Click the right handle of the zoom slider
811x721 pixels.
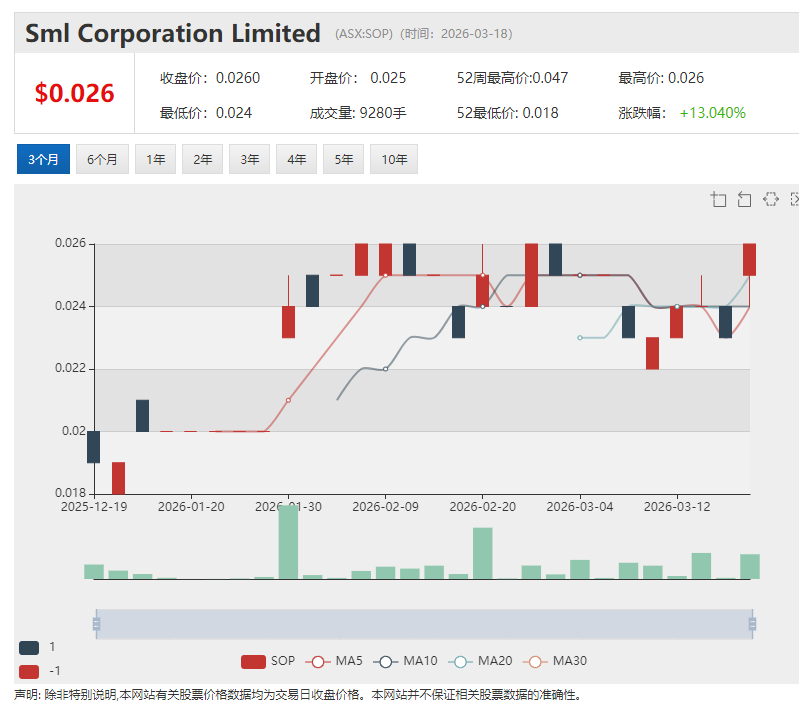pos(752,624)
